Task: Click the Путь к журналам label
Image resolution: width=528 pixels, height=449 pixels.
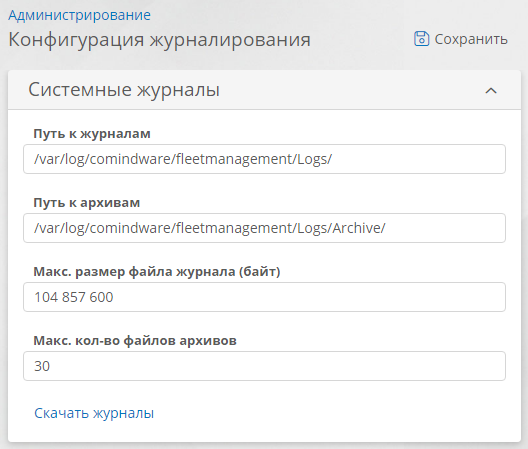Action: pos(92,134)
